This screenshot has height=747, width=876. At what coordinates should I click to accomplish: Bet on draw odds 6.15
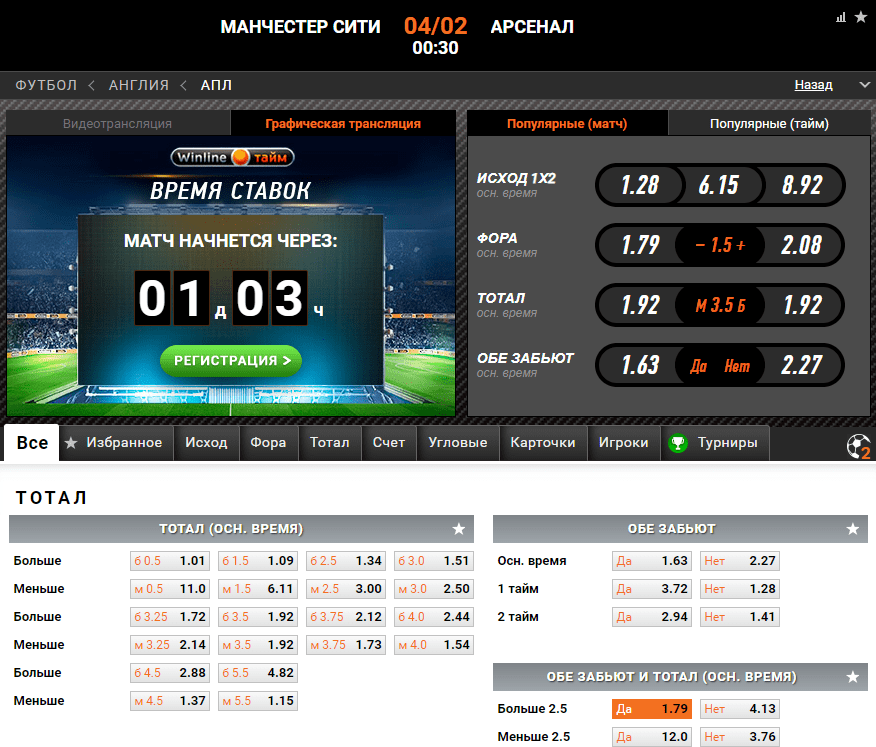click(719, 185)
